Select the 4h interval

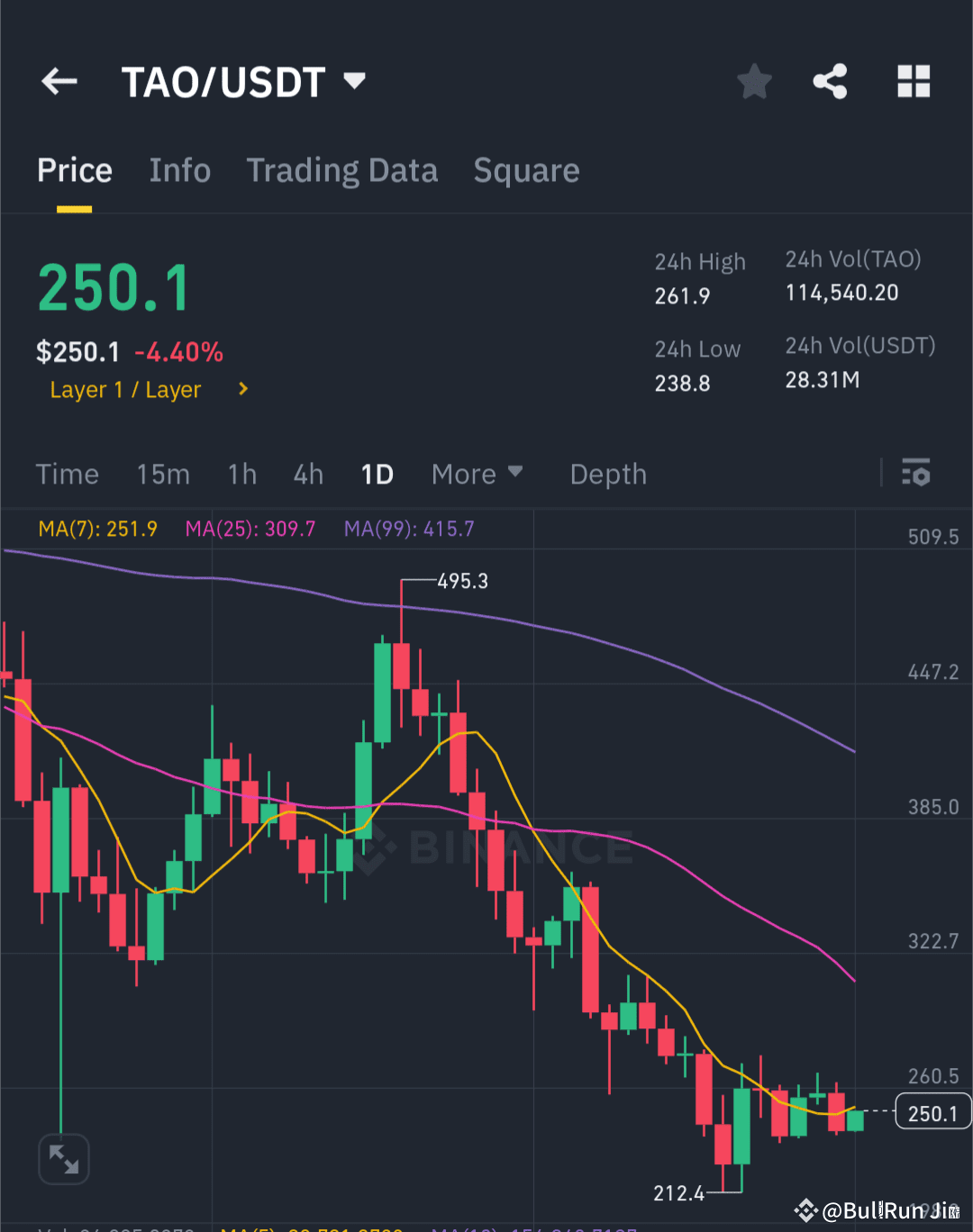click(308, 474)
